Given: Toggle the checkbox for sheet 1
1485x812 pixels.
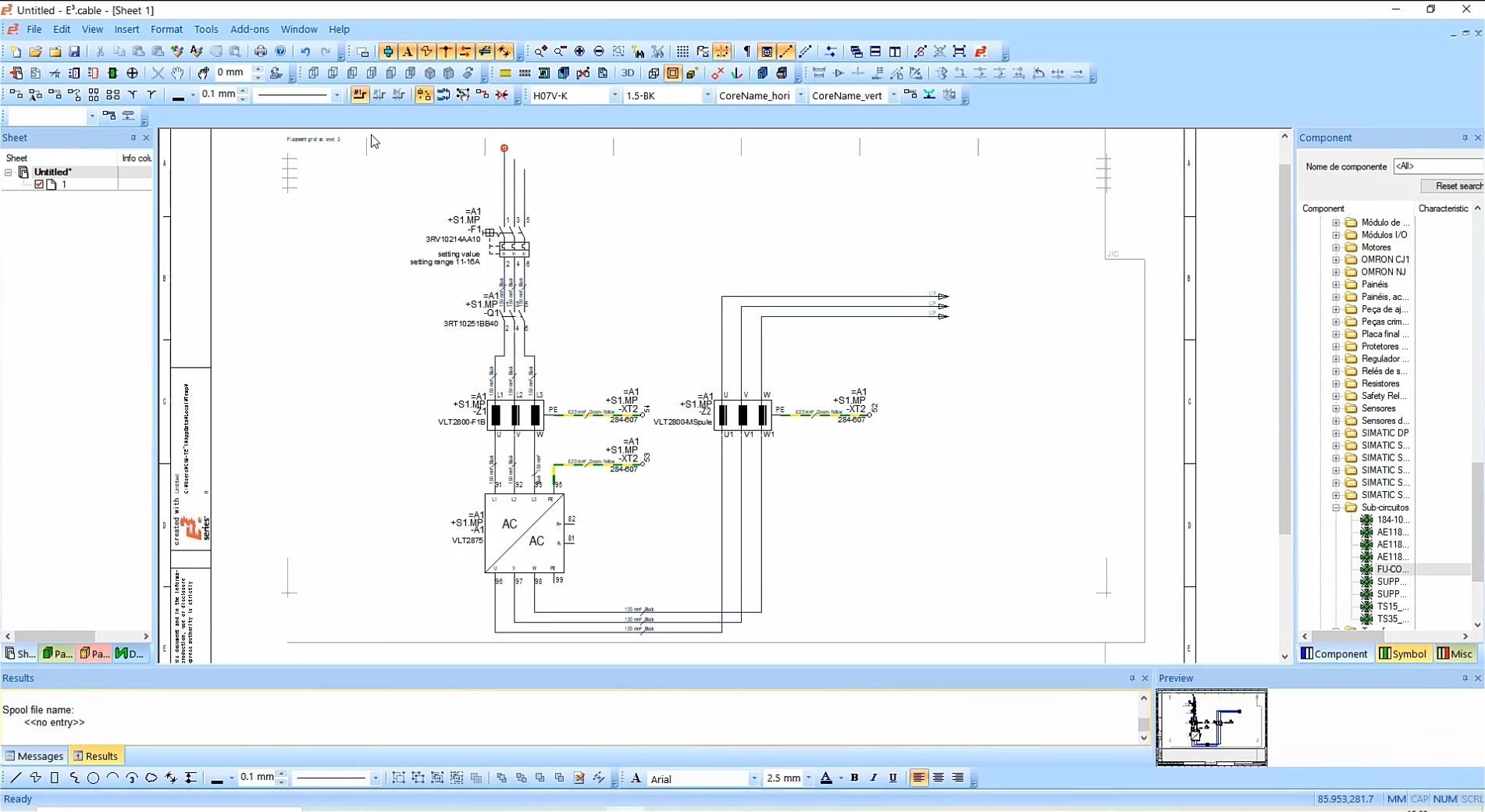Looking at the screenshot, I should coord(39,184).
